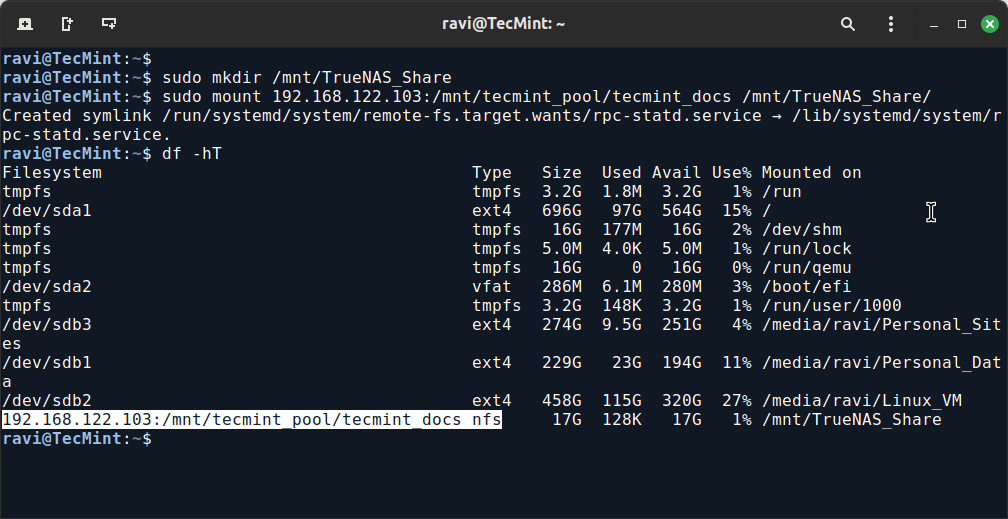Click the pc-statd.service. continuation line

click(86, 135)
